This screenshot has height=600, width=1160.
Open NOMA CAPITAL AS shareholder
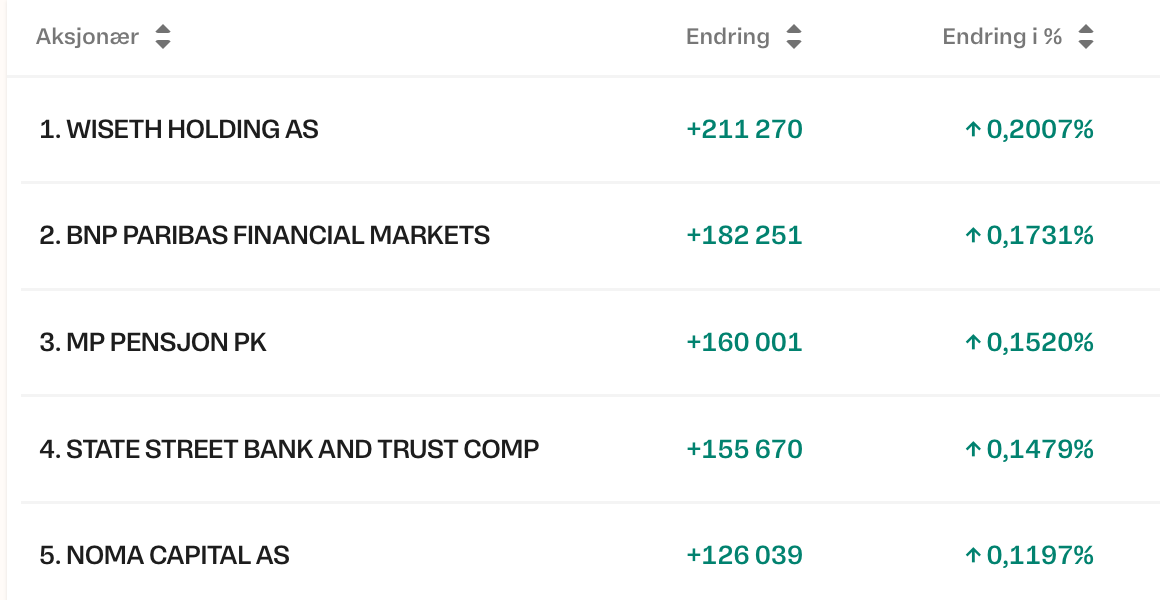coord(165,556)
